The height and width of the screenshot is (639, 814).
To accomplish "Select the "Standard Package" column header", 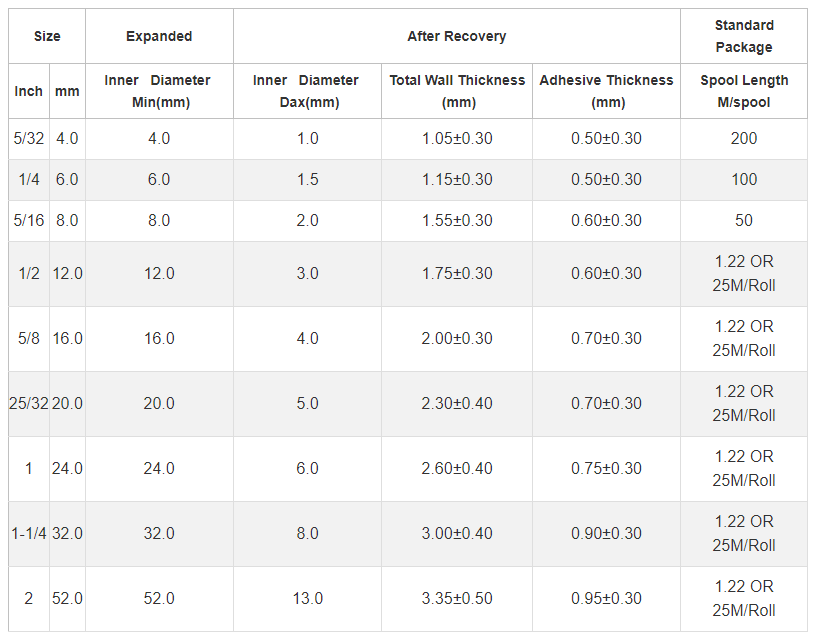I will [x=744, y=36].
